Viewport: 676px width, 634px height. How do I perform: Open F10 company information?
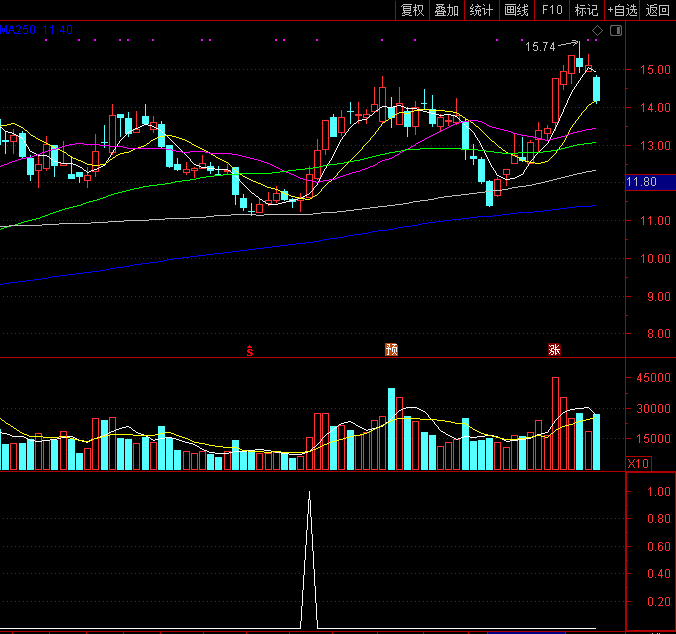(552, 10)
